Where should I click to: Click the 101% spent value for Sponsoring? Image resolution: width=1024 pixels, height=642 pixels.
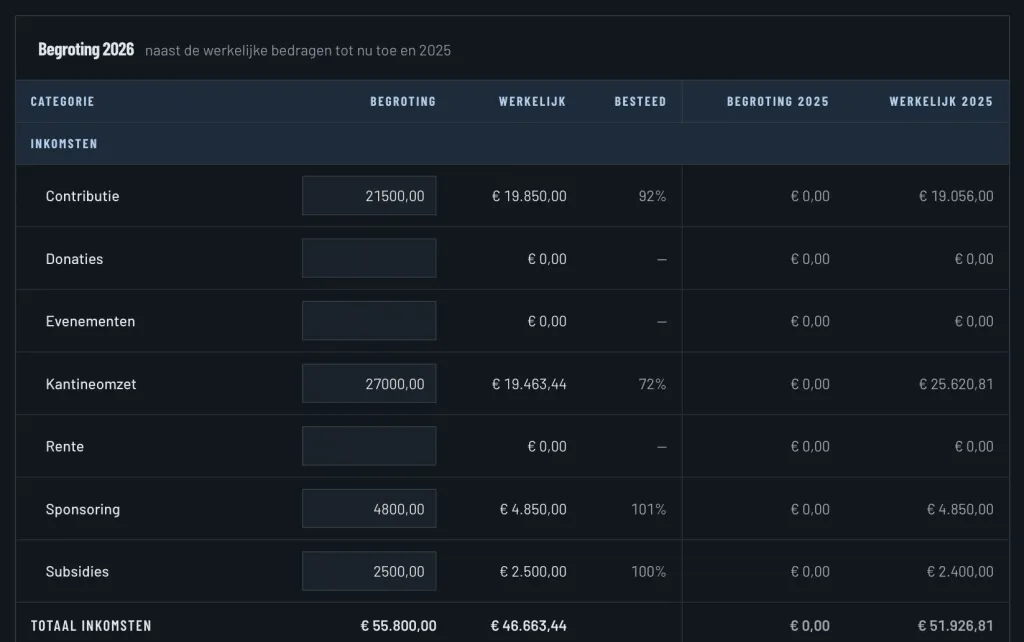pos(648,509)
